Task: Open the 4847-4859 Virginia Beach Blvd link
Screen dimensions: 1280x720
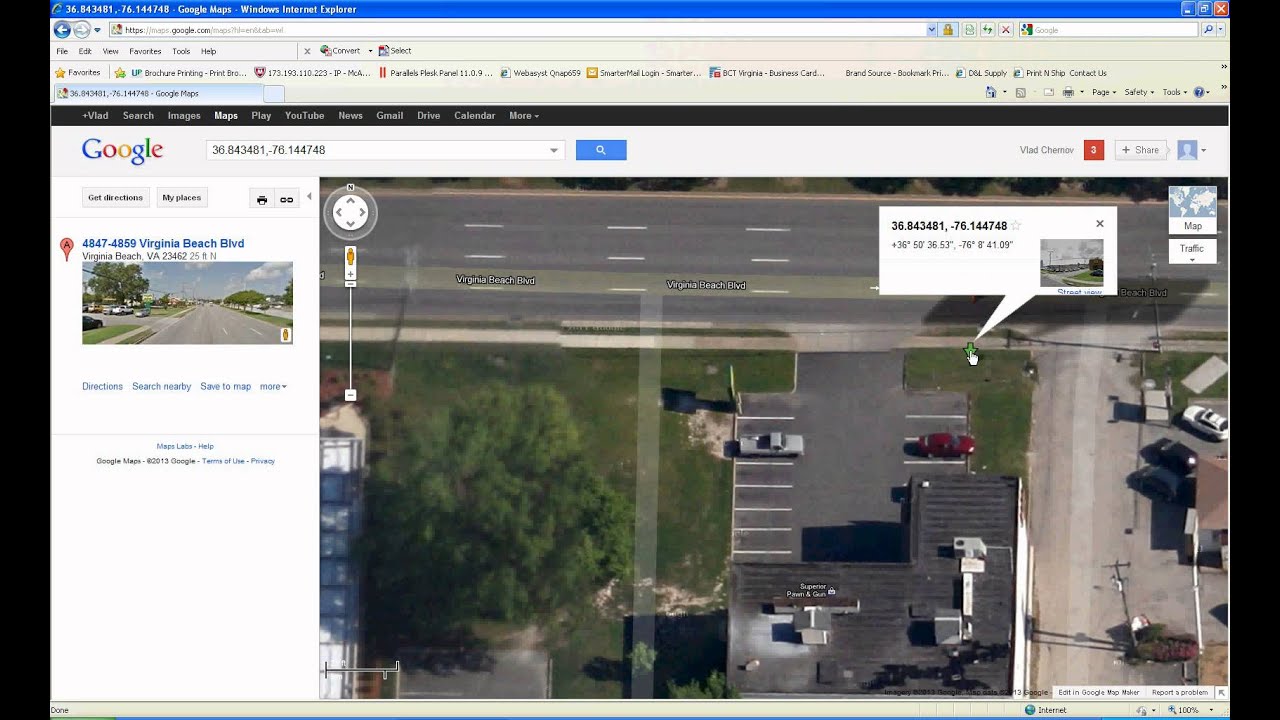Action: [x=163, y=244]
